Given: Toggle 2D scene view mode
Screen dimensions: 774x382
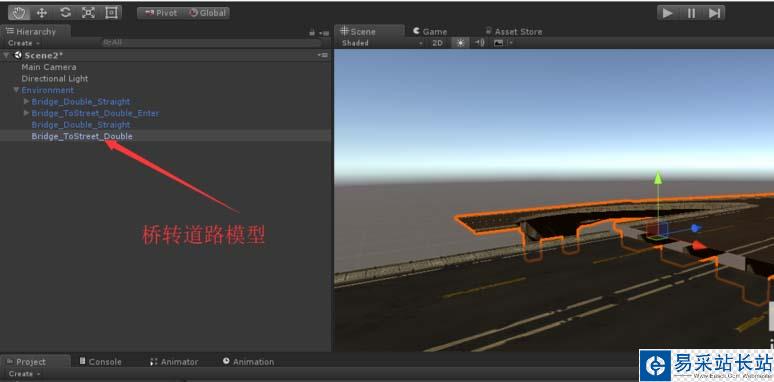Looking at the screenshot, I should pyautogui.click(x=437, y=43).
